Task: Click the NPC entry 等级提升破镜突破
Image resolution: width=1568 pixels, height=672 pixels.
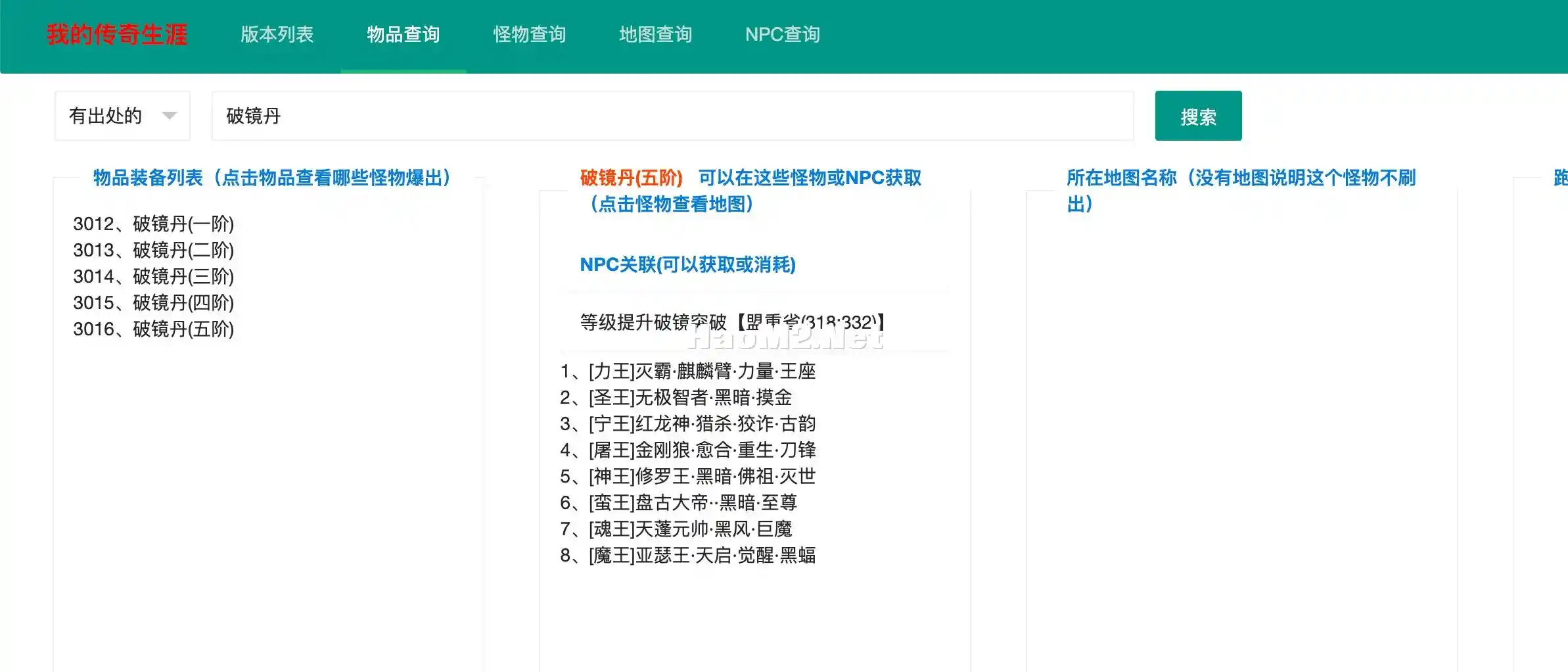Action: click(x=732, y=322)
